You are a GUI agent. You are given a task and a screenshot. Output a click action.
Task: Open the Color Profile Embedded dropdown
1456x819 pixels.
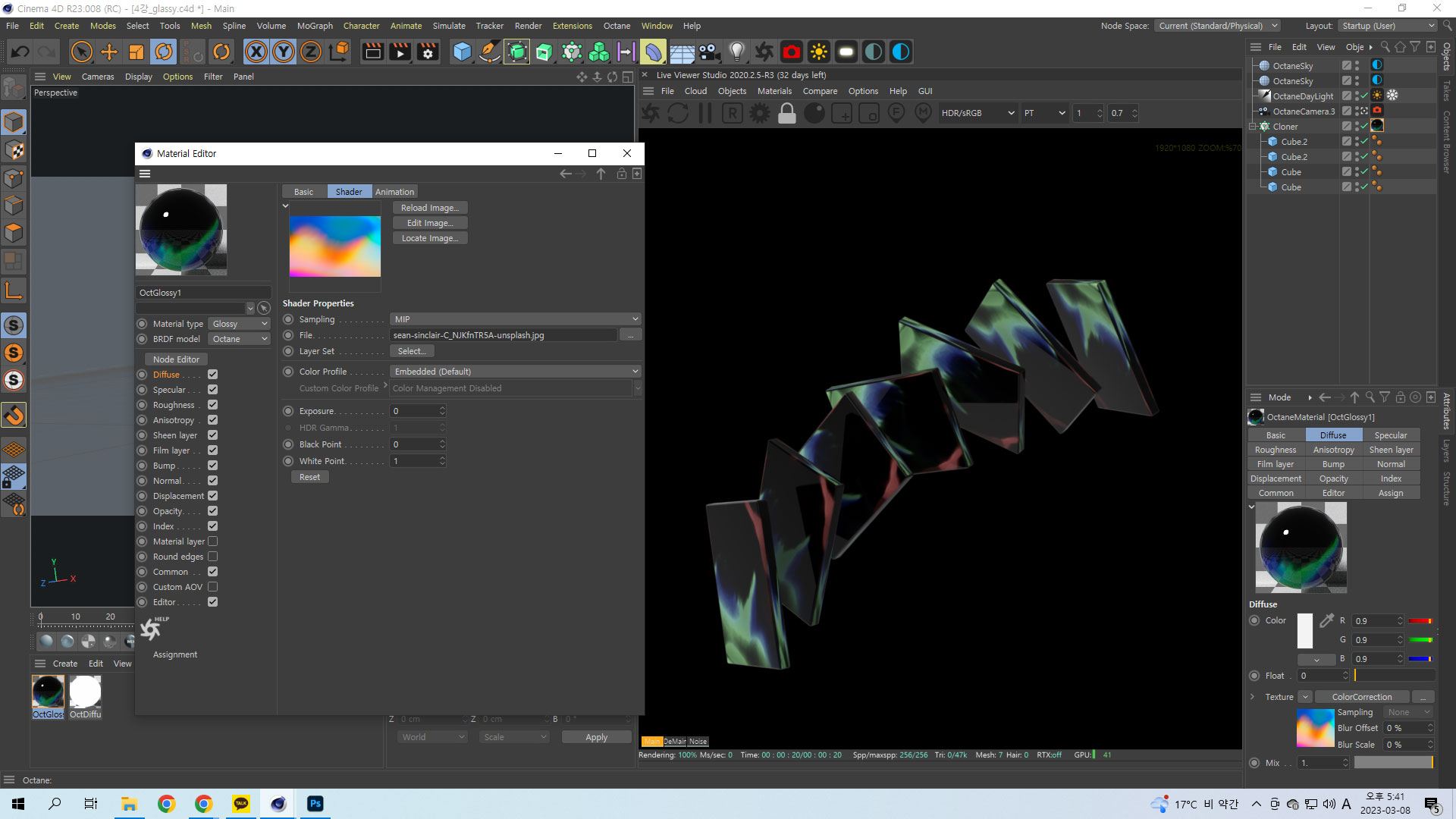(x=516, y=372)
